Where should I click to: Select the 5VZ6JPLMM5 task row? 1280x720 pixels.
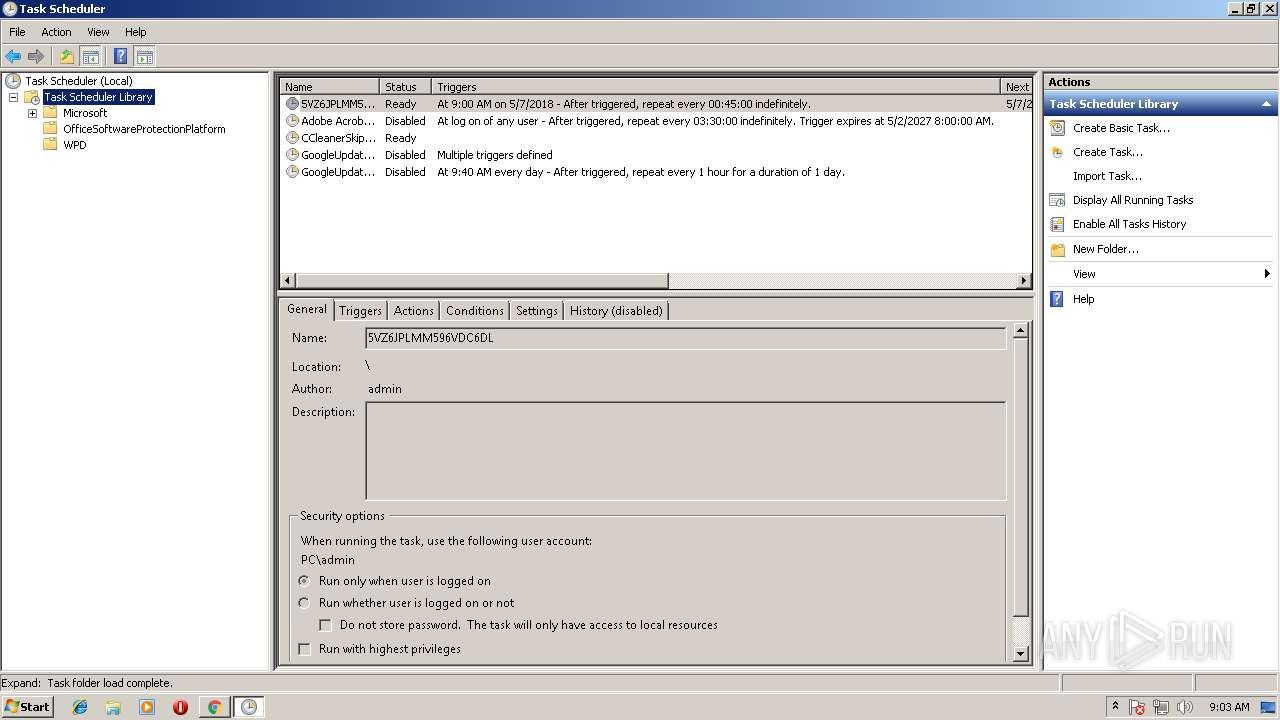[656, 104]
